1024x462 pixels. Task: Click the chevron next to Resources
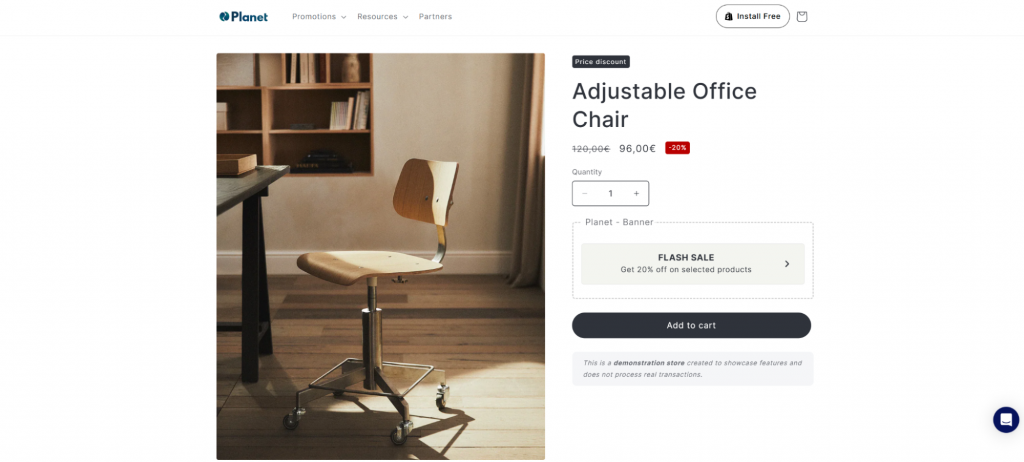[406, 17]
